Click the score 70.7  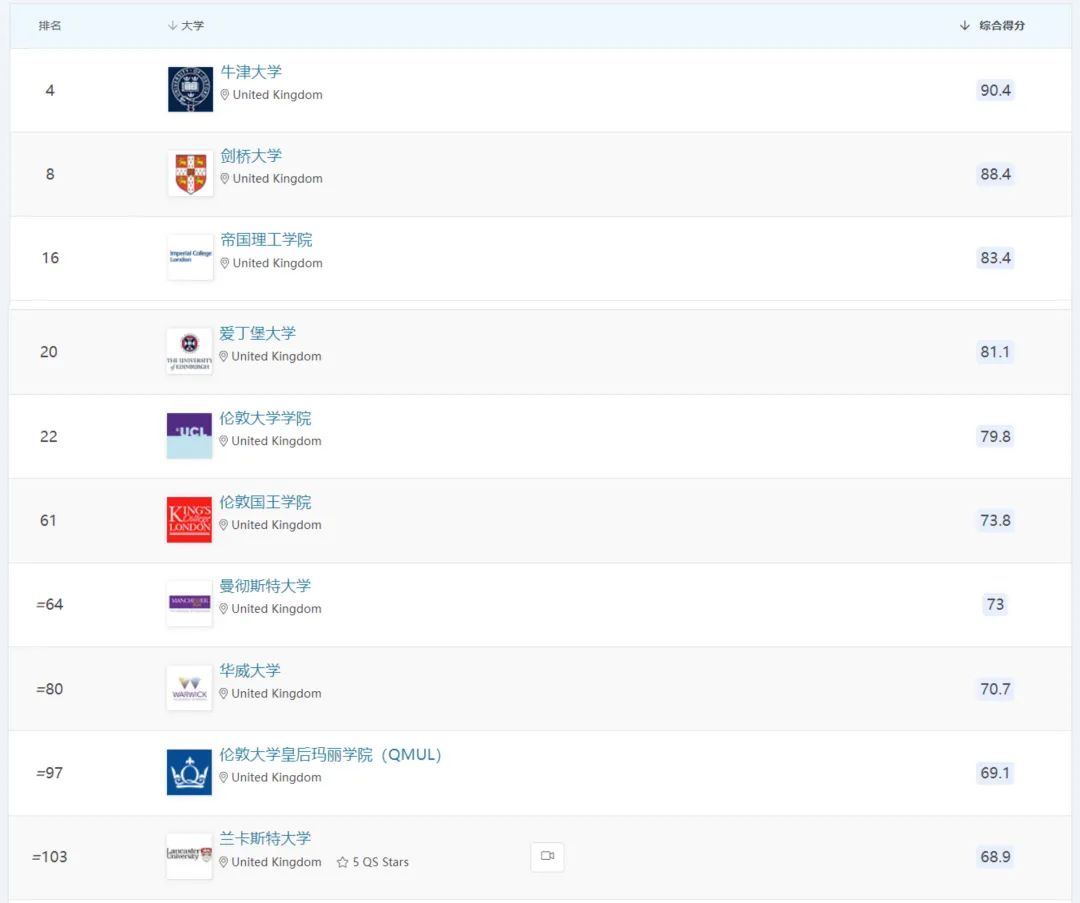point(995,689)
